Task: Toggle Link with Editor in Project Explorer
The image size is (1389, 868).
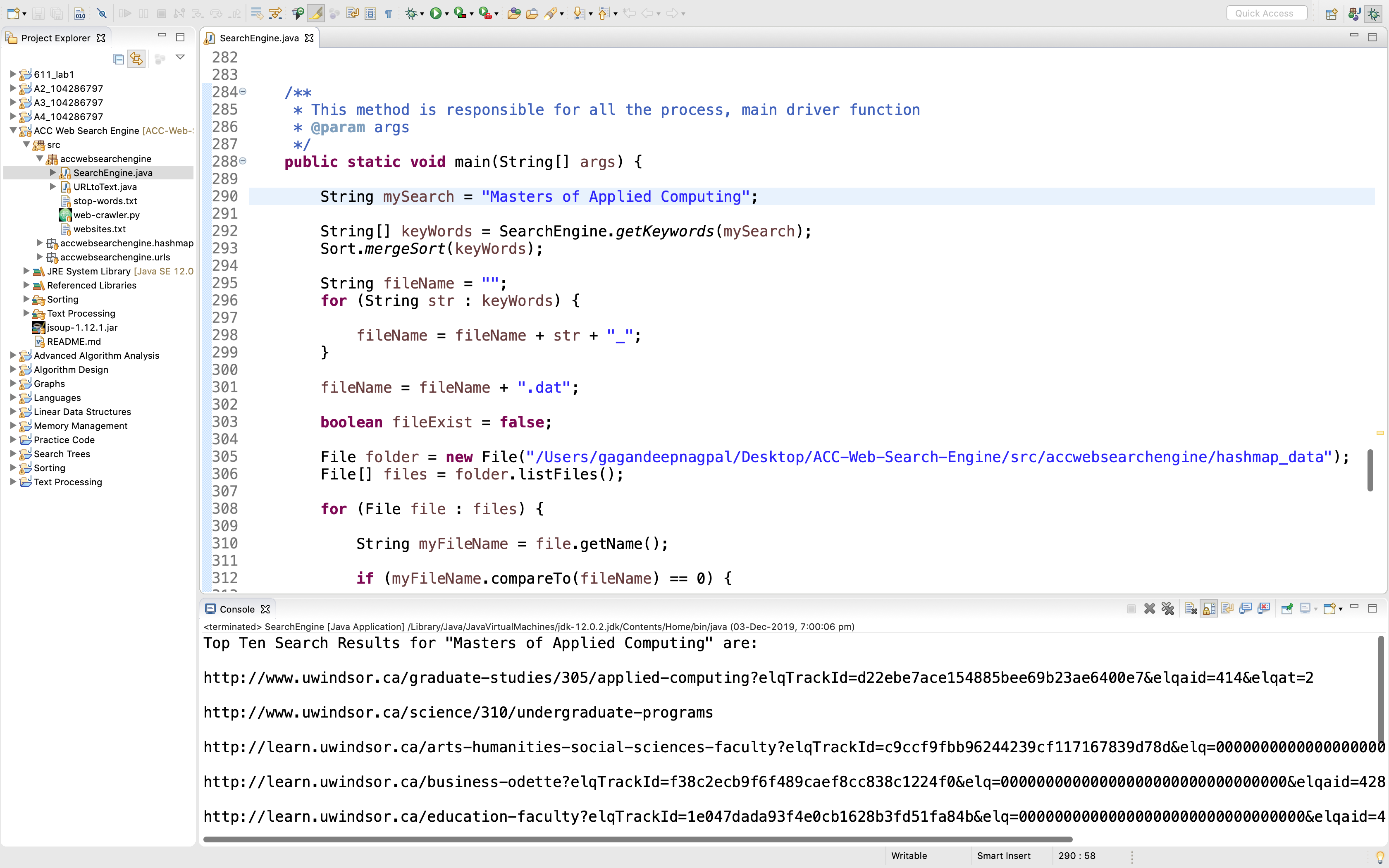Action: (136, 59)
